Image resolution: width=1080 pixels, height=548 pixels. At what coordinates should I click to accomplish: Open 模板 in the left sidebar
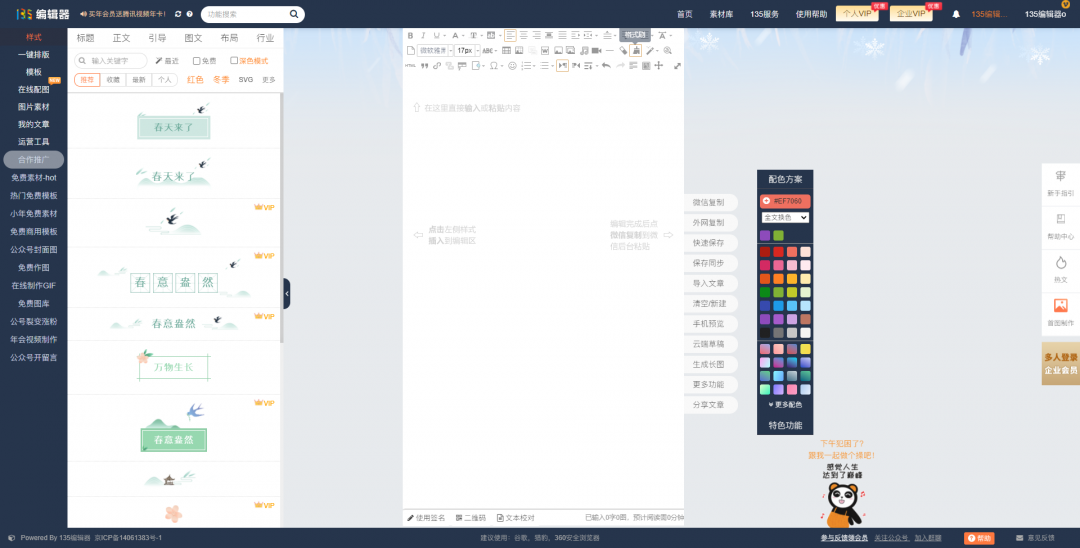tap(34, 72)
